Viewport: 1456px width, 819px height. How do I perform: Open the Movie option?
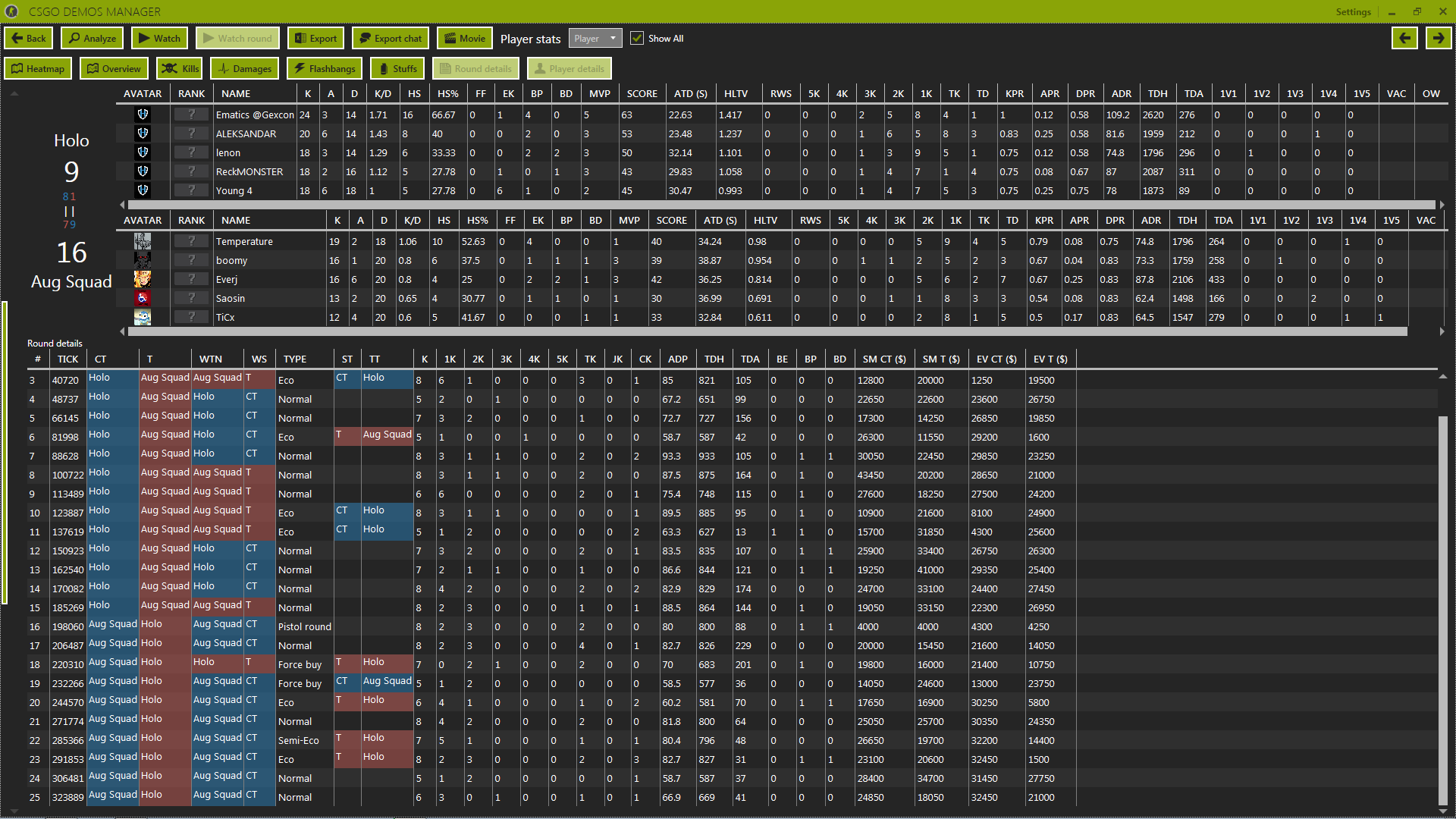[465, 38]
